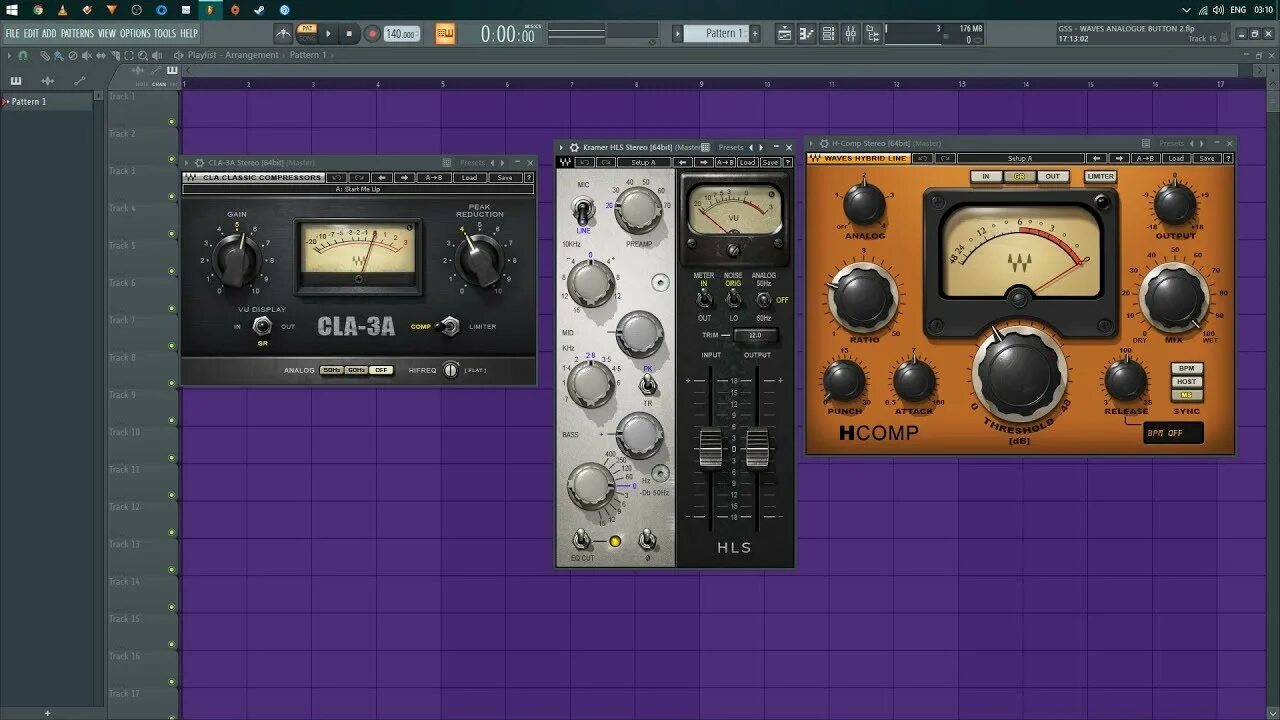Toggle the metronome icon in the transport bar
This screenshot has width=1280, height=720.
[x=284, y=33]
